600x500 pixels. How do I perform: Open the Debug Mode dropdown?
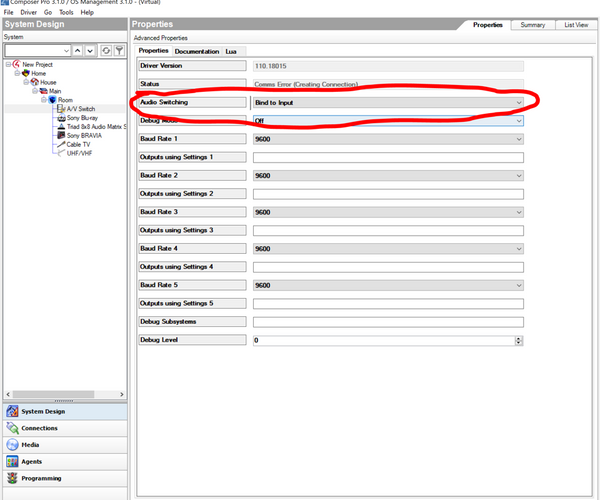(518, 121)
